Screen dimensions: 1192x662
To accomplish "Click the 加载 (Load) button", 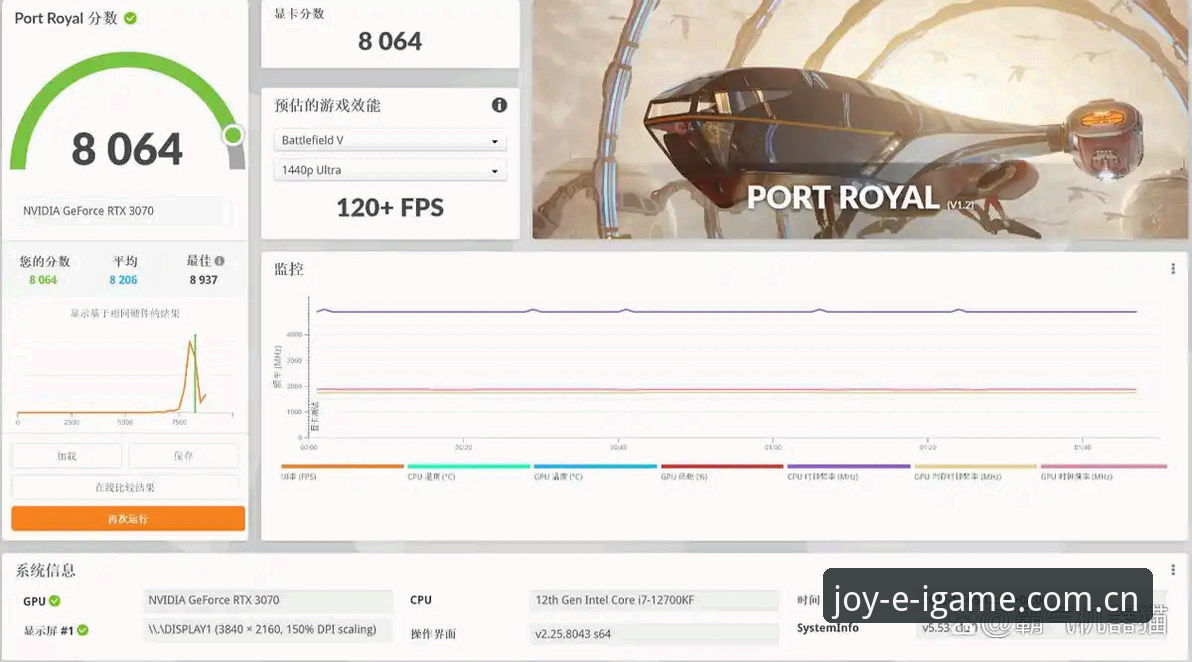I will tap(67, 456).
